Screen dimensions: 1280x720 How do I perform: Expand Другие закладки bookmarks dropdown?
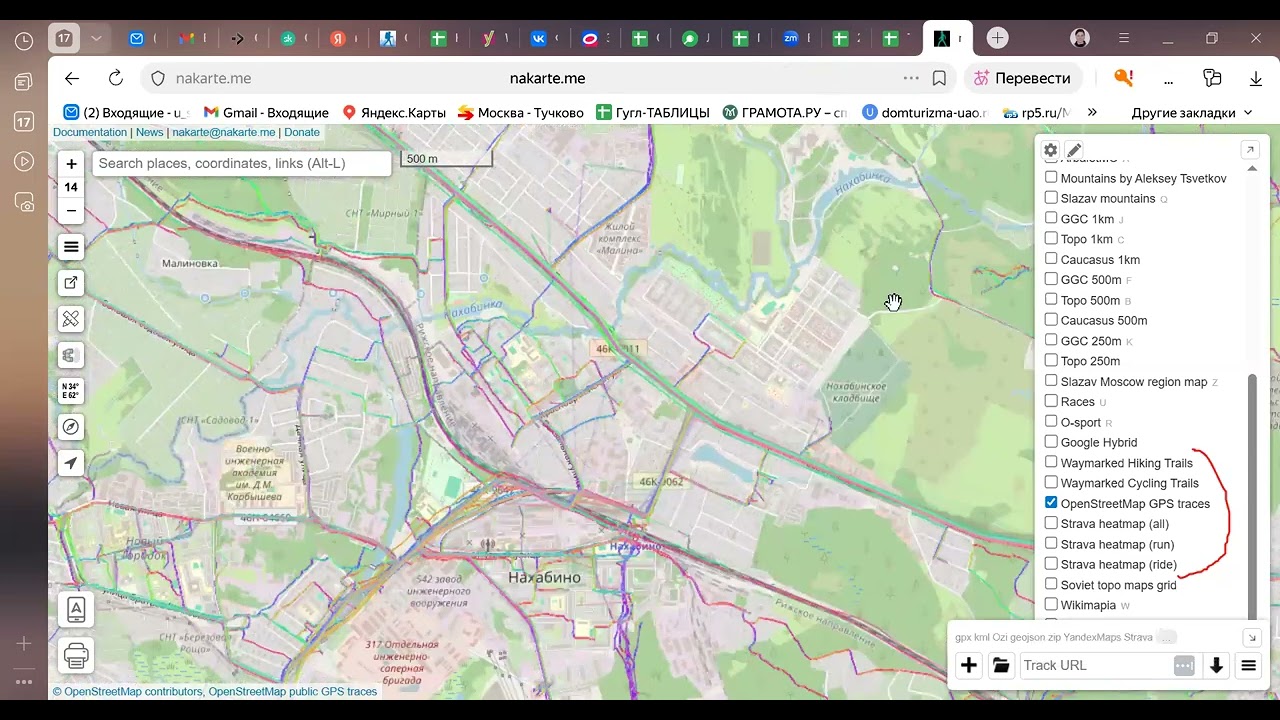[x=1192, y=113]
